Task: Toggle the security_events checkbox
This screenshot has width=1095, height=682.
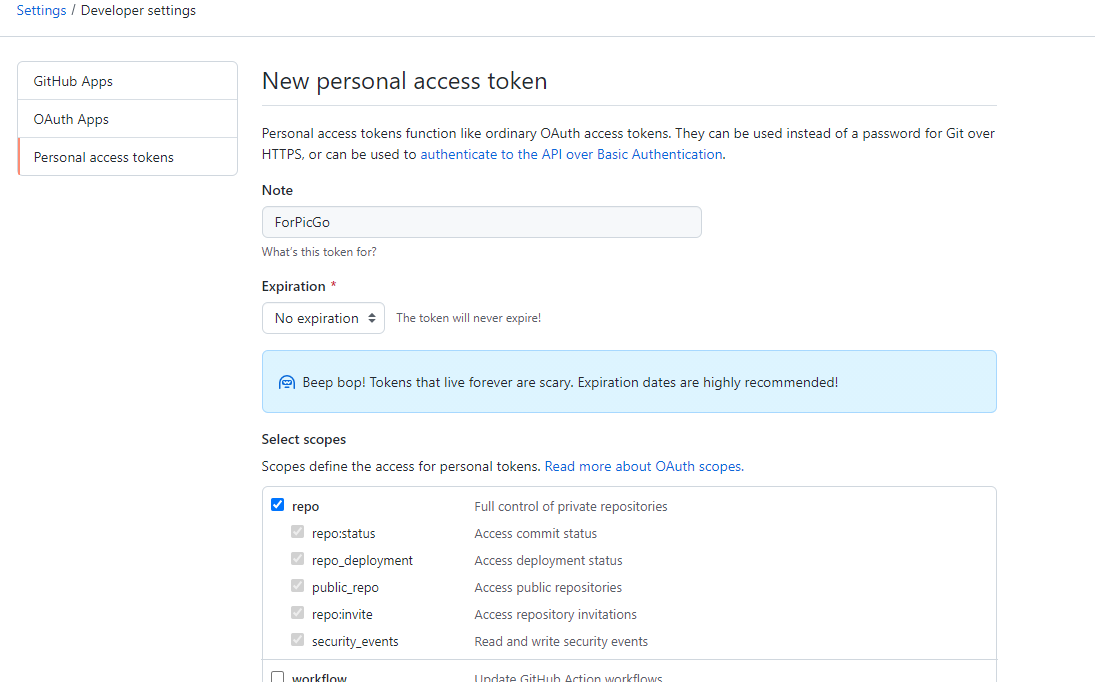Action: 297,640
